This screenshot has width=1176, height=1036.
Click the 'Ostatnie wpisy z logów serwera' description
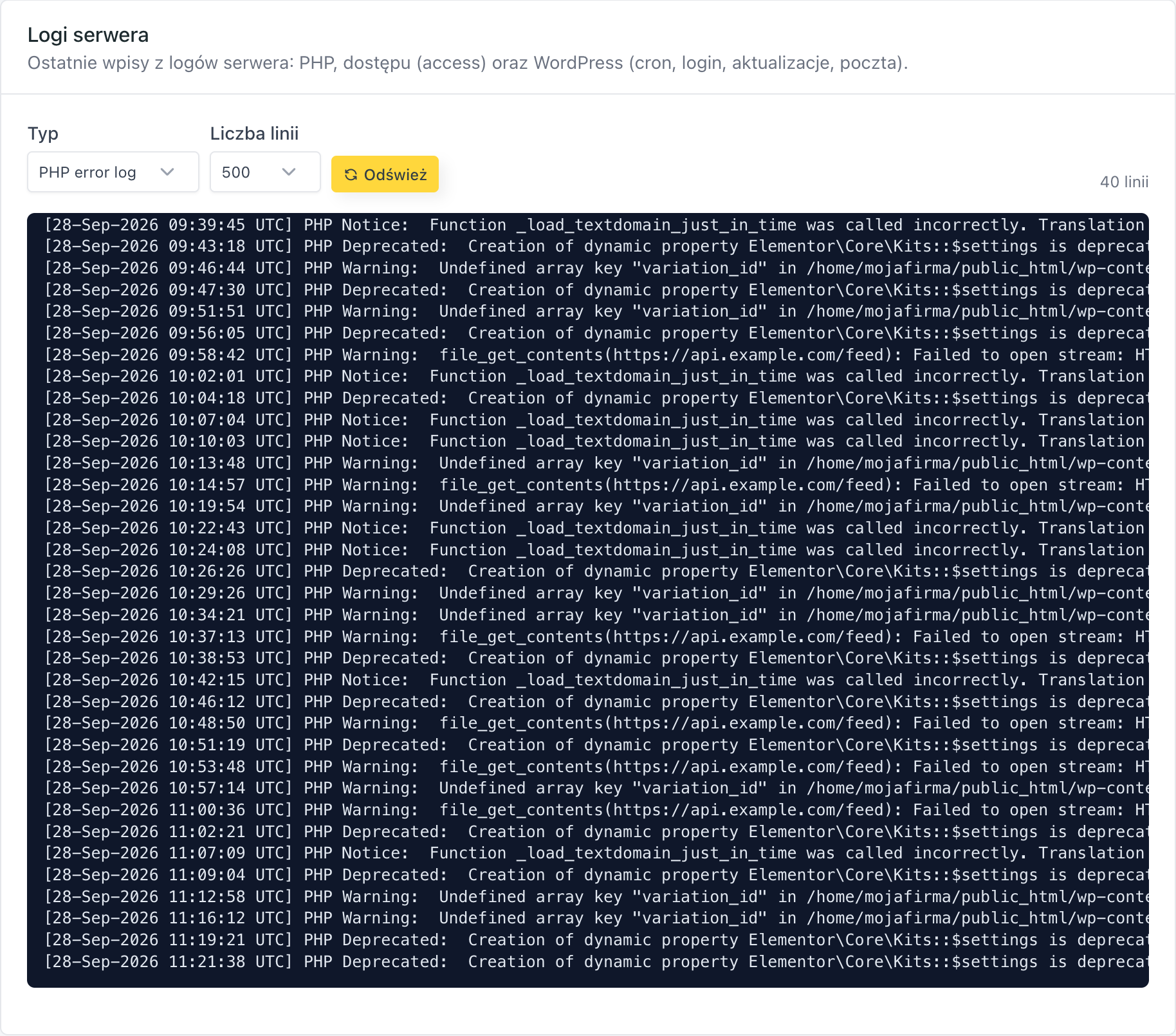tap(468, 63)
